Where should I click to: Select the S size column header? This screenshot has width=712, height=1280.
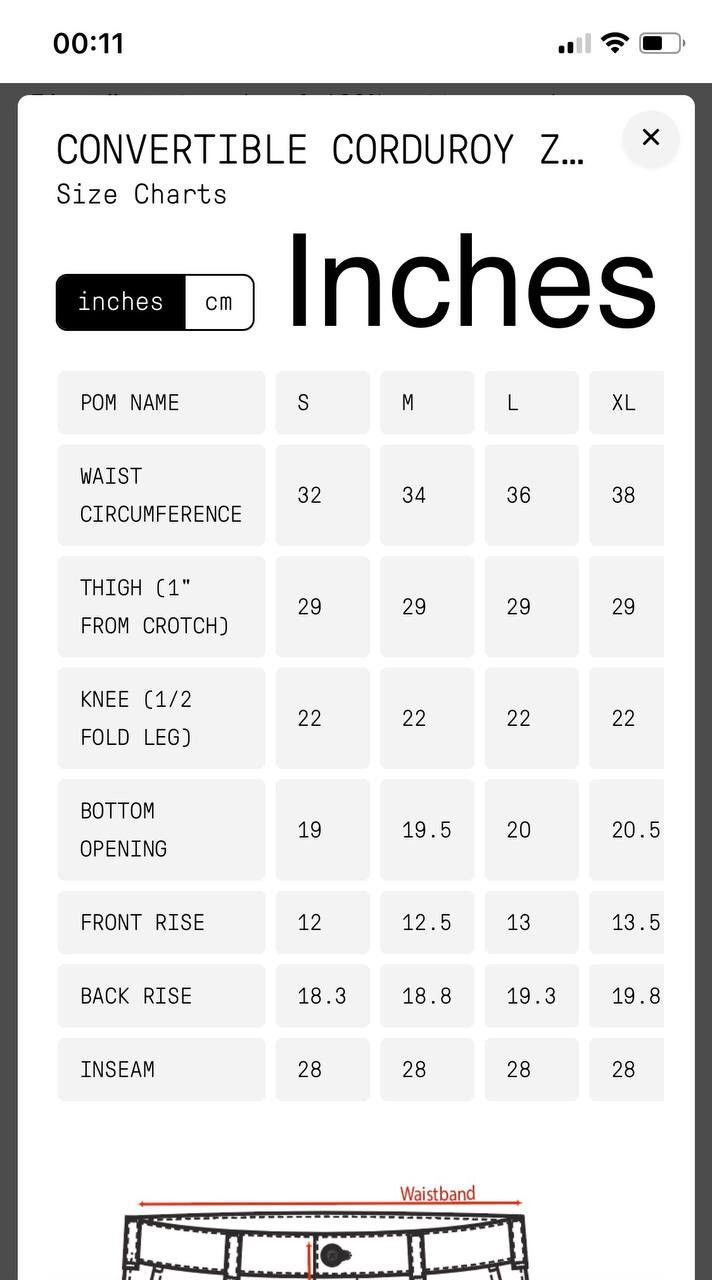323,403
